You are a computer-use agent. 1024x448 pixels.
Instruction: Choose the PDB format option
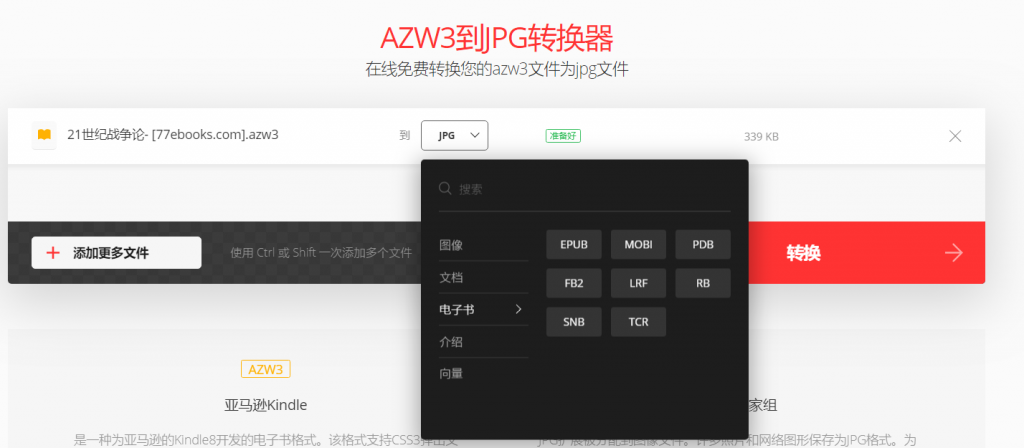click(x=703, y=245)
